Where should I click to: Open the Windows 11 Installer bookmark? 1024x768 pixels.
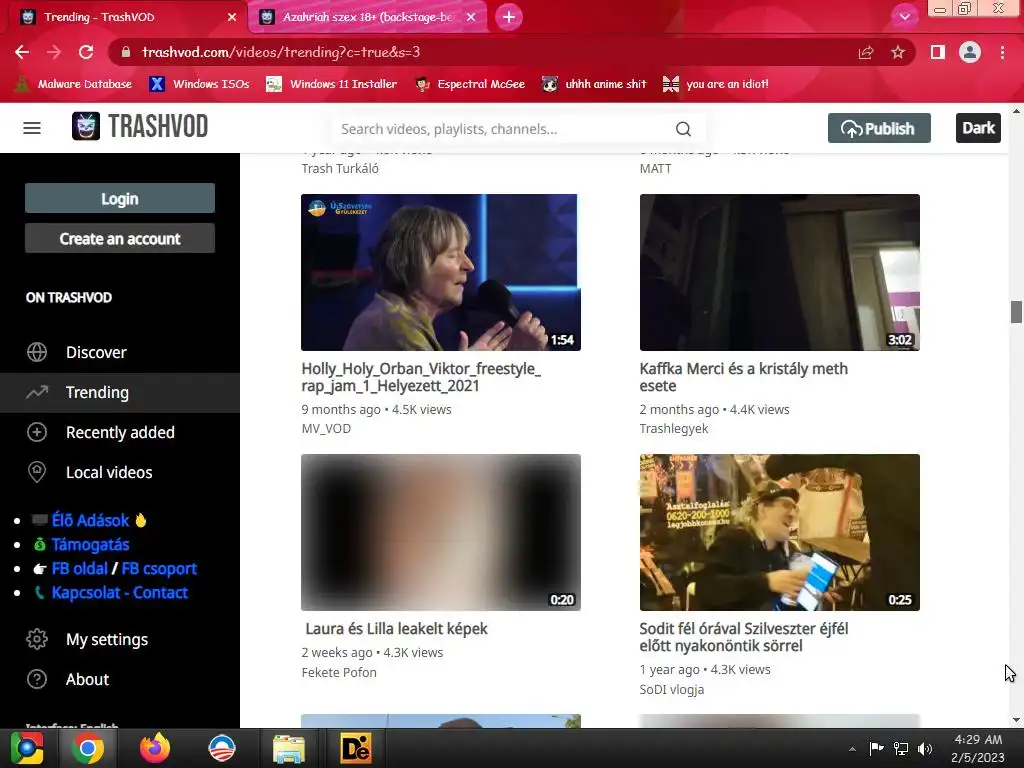pos(332,84)
